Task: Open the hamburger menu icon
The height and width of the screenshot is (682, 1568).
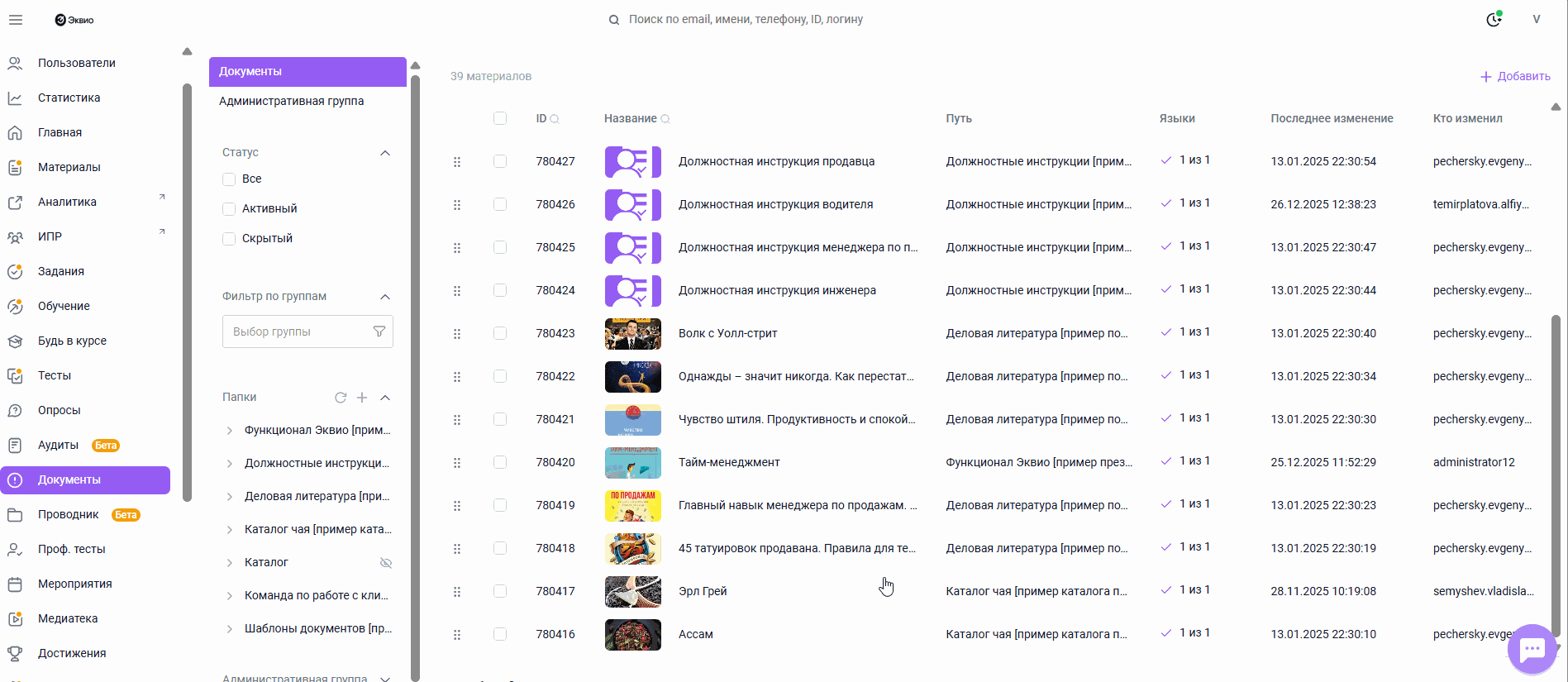Action: click(x=16, y=20)
